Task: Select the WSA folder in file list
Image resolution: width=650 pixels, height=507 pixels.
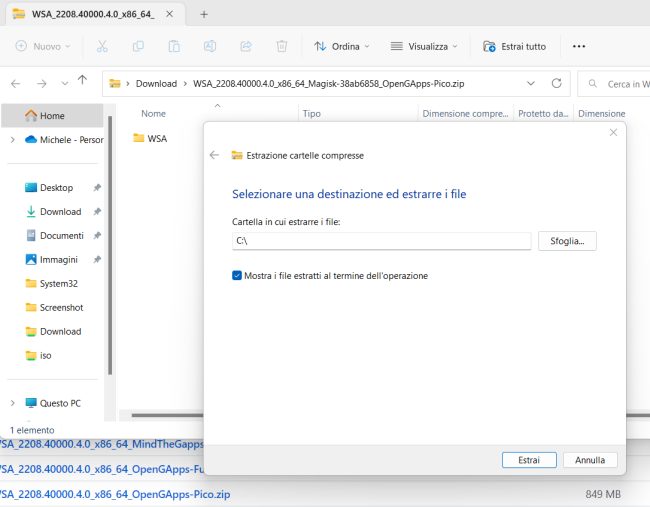Action: (156, 139)
